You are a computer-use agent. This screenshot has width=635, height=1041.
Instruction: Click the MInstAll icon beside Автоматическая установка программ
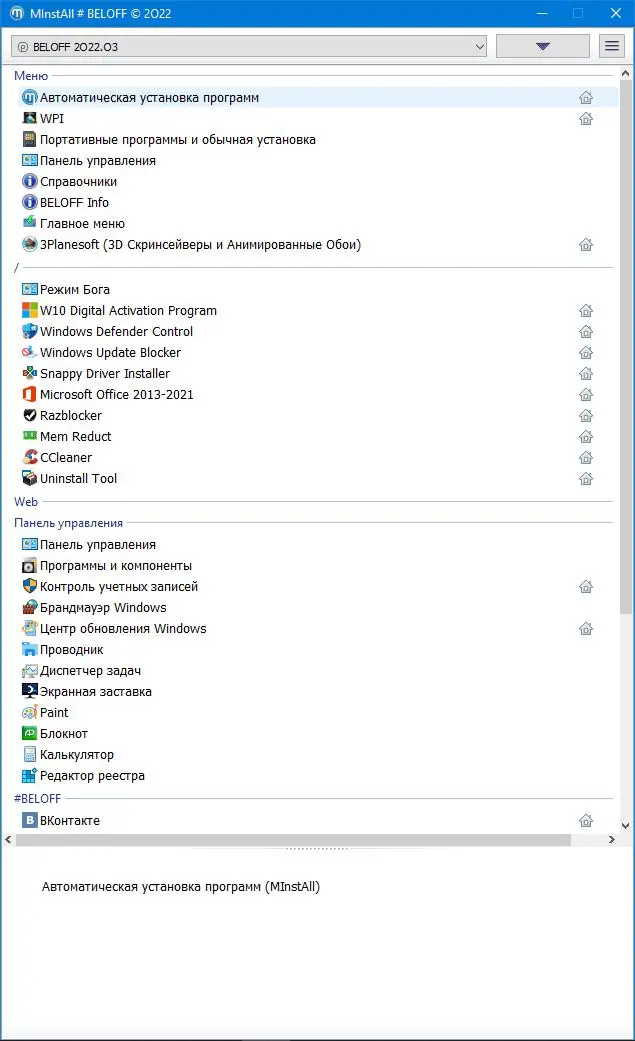click(29, 98)
